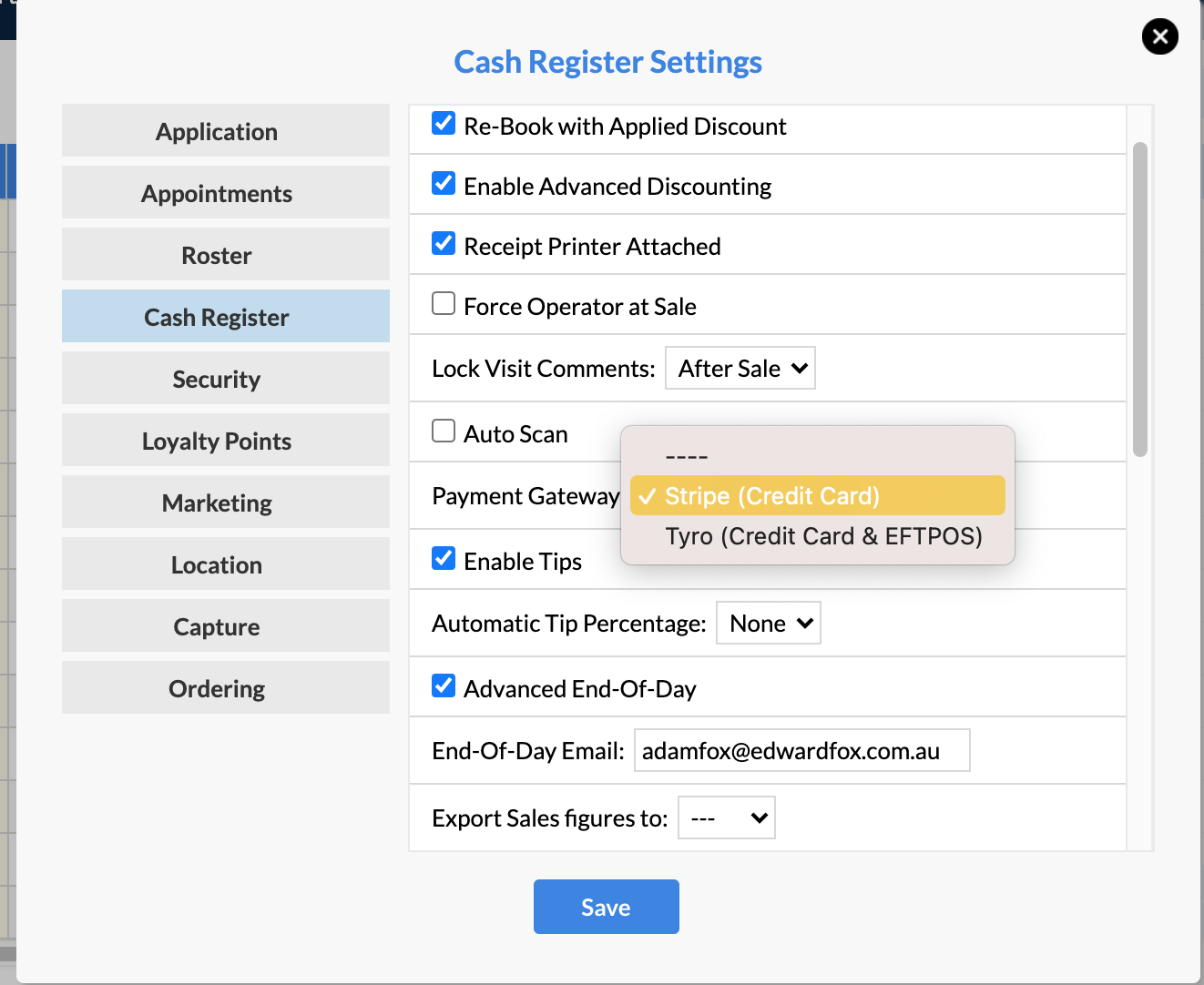Open Lock Visit Comments dropdown

(740, 368)
